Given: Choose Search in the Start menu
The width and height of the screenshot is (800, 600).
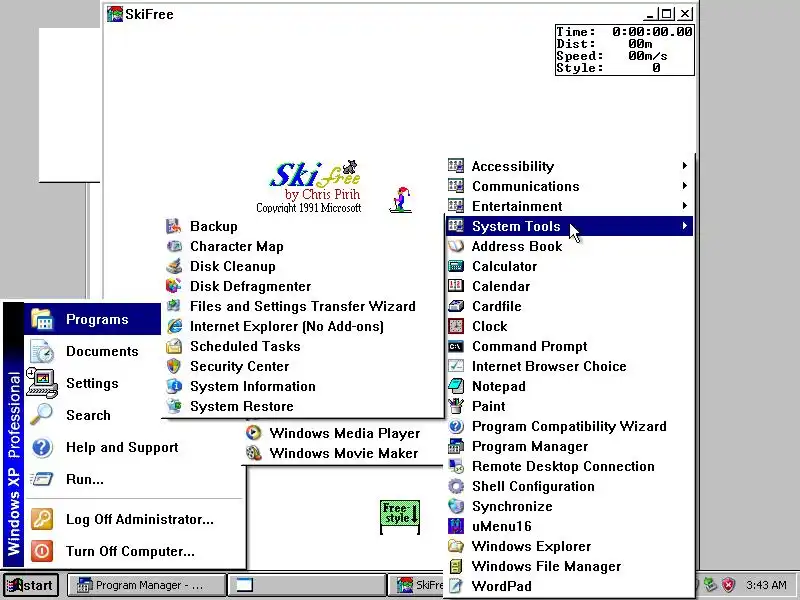Looking at the screenshot, I should [93, 415].
